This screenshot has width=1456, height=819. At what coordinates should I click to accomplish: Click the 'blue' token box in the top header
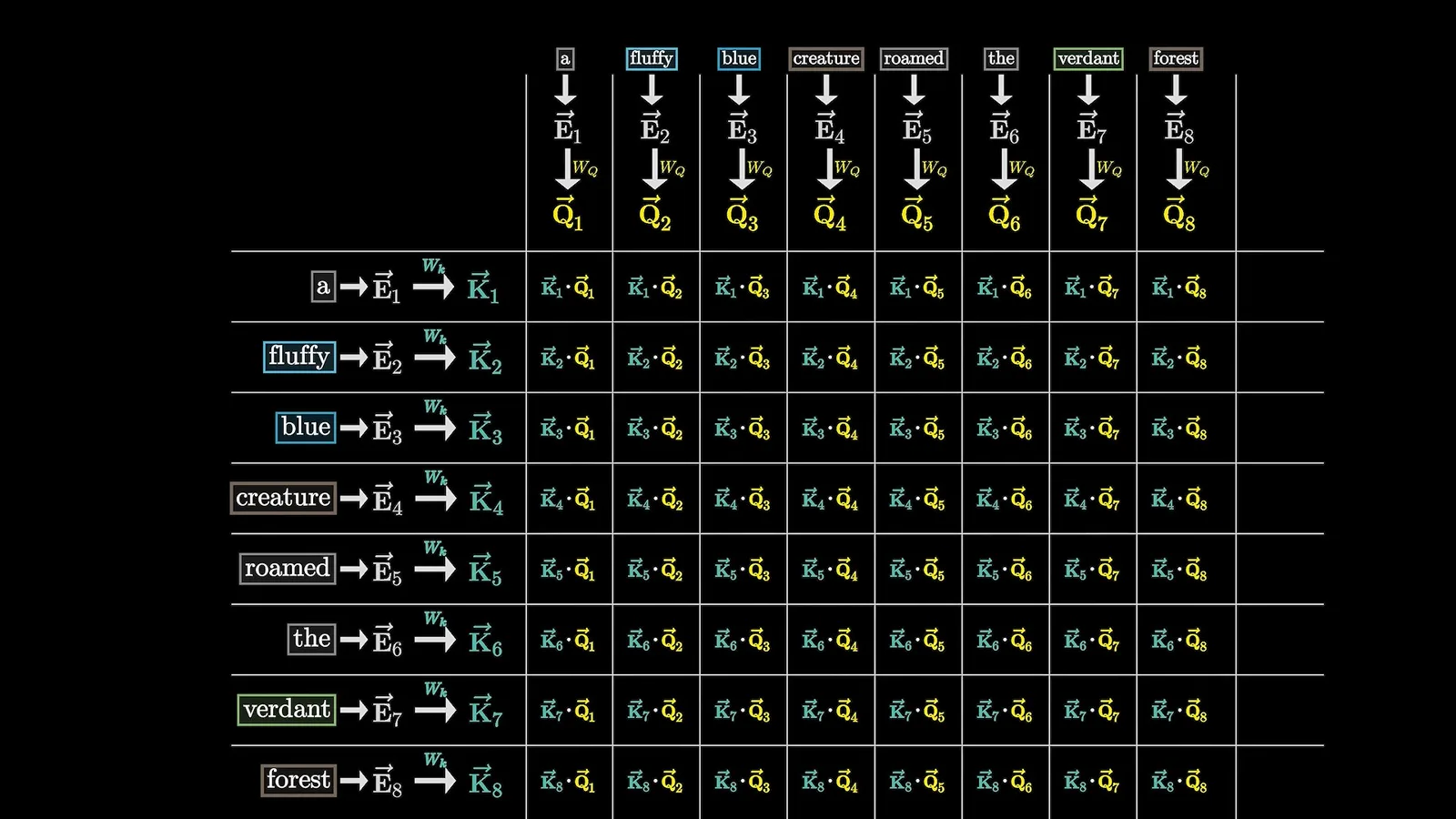pyautogui.click(x=739, y=58)
